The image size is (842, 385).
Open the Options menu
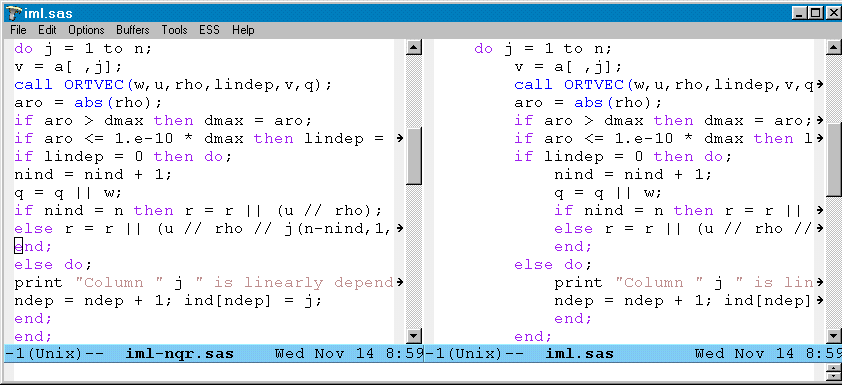pyautogui.click(x=86, y=30)
